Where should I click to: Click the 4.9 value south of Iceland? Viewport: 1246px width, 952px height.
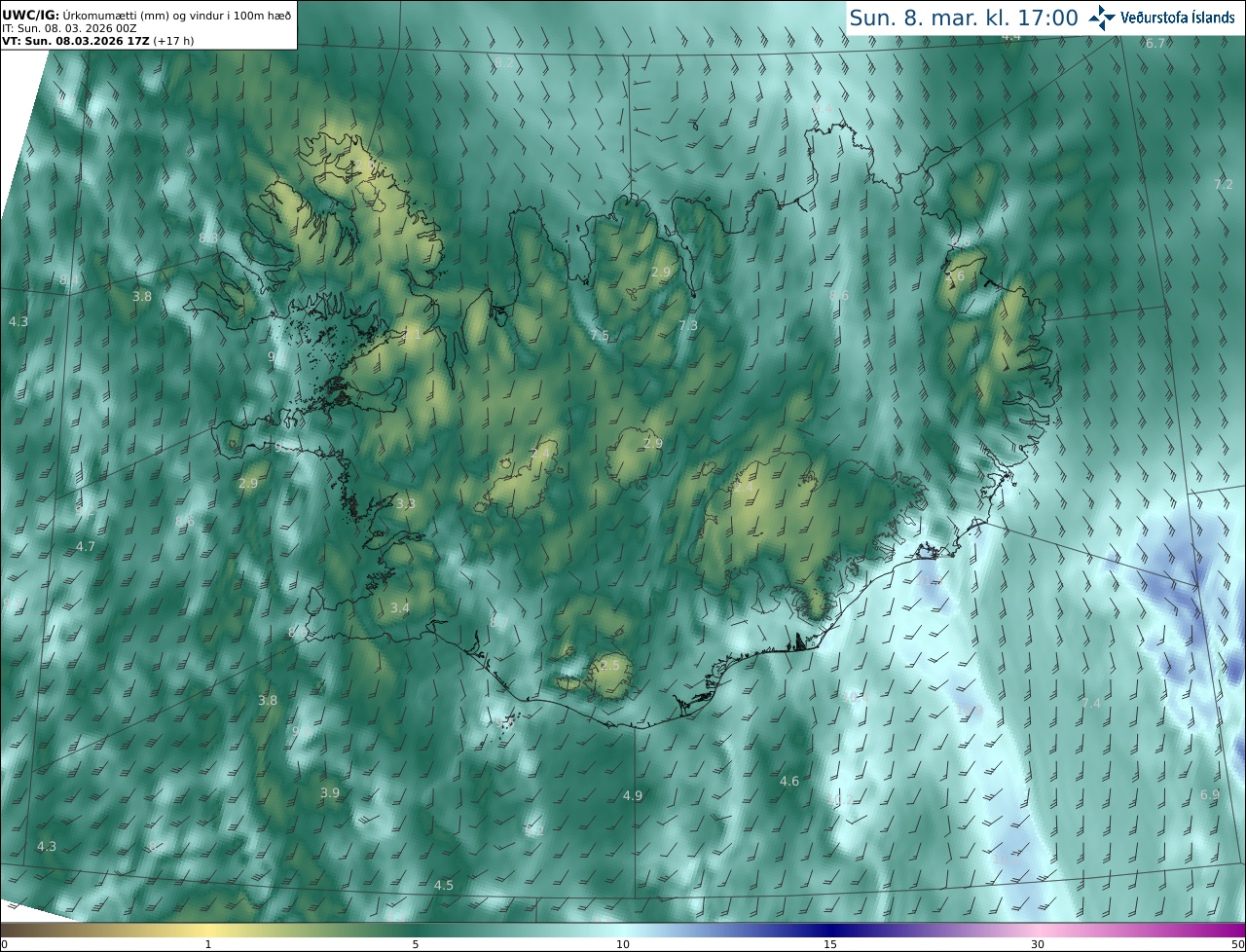click(633, 796)
